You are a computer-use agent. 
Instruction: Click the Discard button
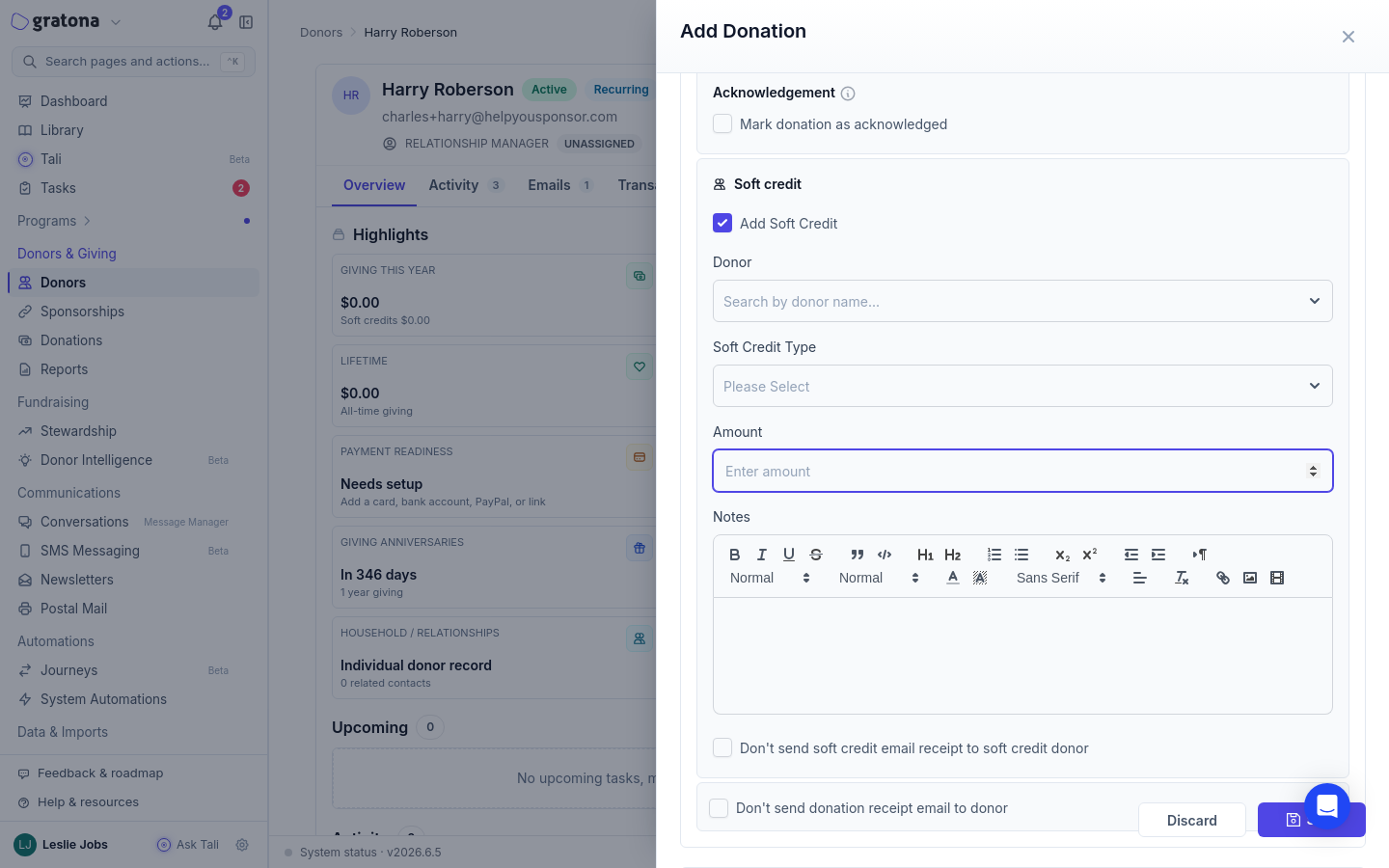click(x=1192, y=820)
